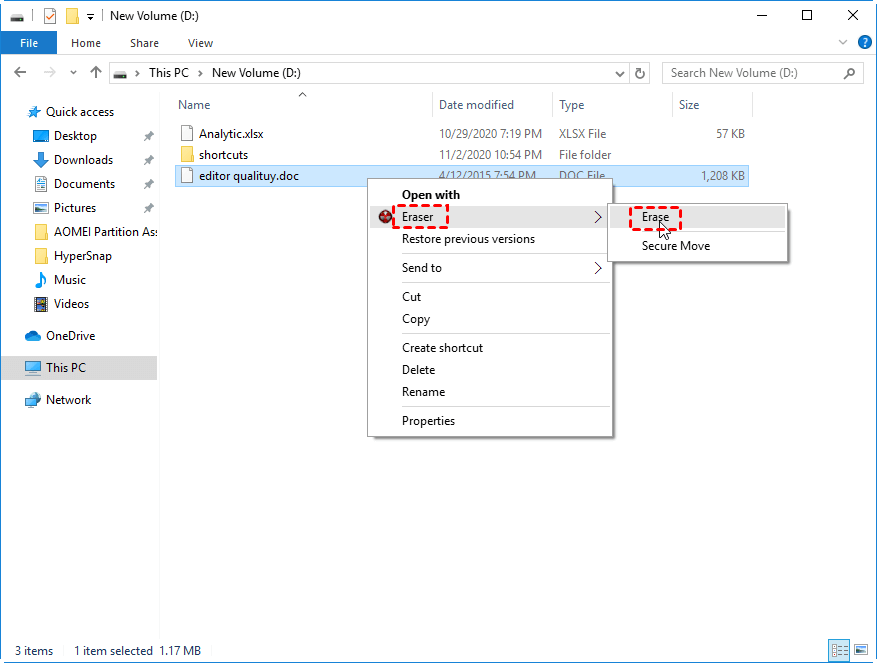Sort files by Date modified column
The image size is (877, 663).
pyautogui.click(x=476, y=105)
